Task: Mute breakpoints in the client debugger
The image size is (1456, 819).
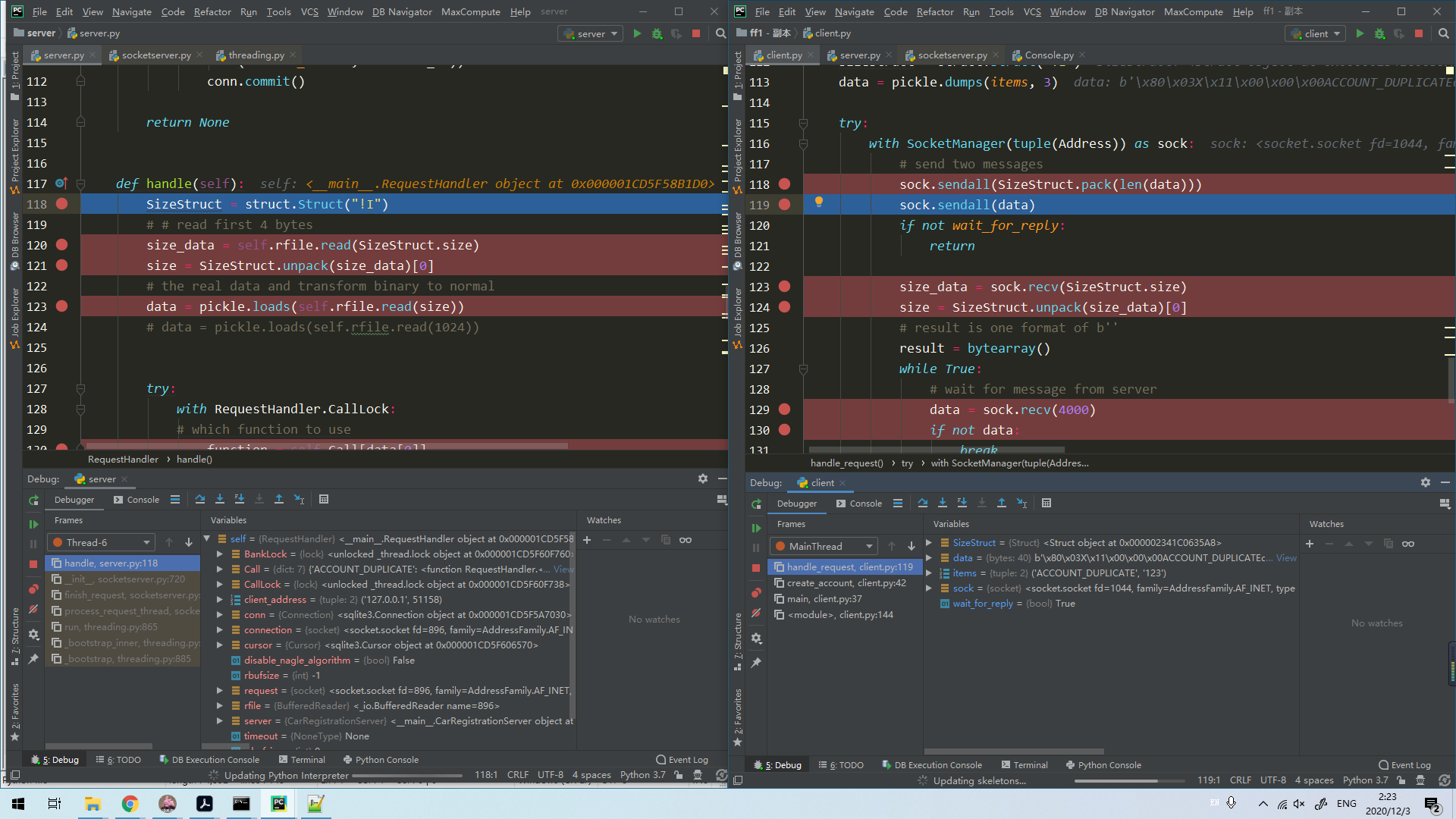Action: tap(756, 613)
